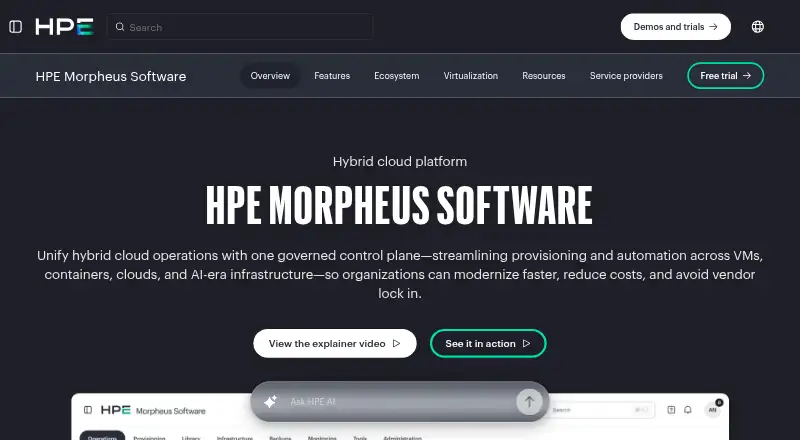Open the globe language selector

pos(758,27)
